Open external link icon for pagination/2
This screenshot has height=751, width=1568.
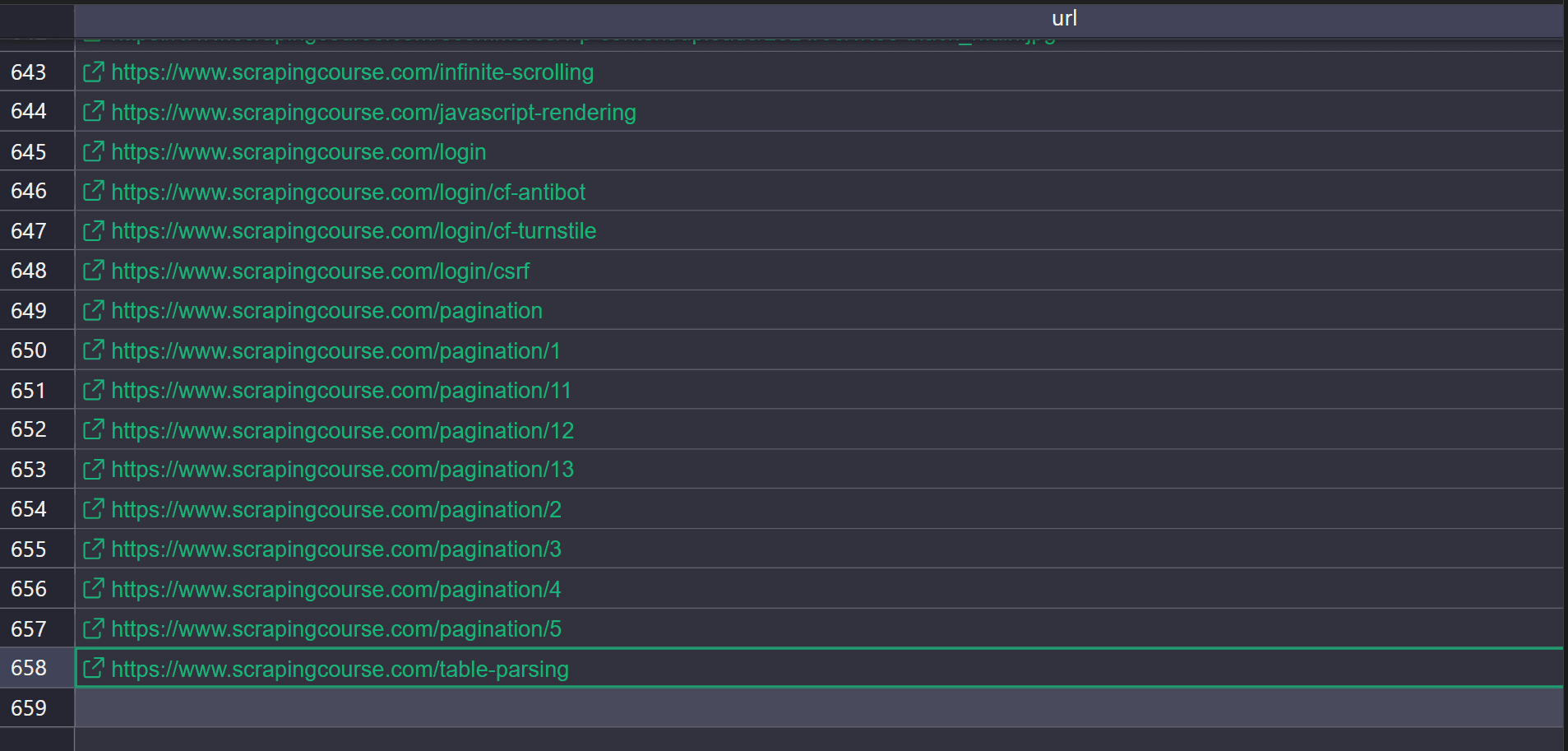pyautogui.click(x=94, y=509)
